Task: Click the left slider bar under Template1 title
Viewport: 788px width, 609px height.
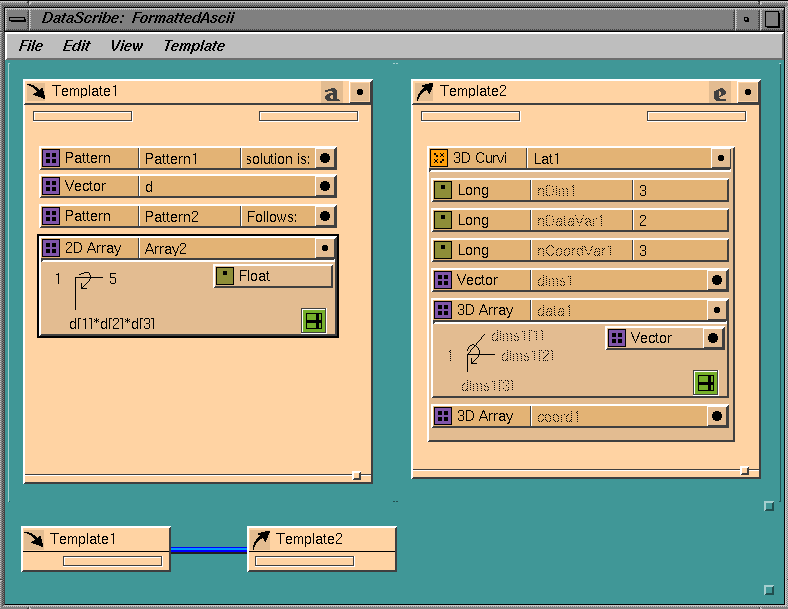Action: click(82, 116)
